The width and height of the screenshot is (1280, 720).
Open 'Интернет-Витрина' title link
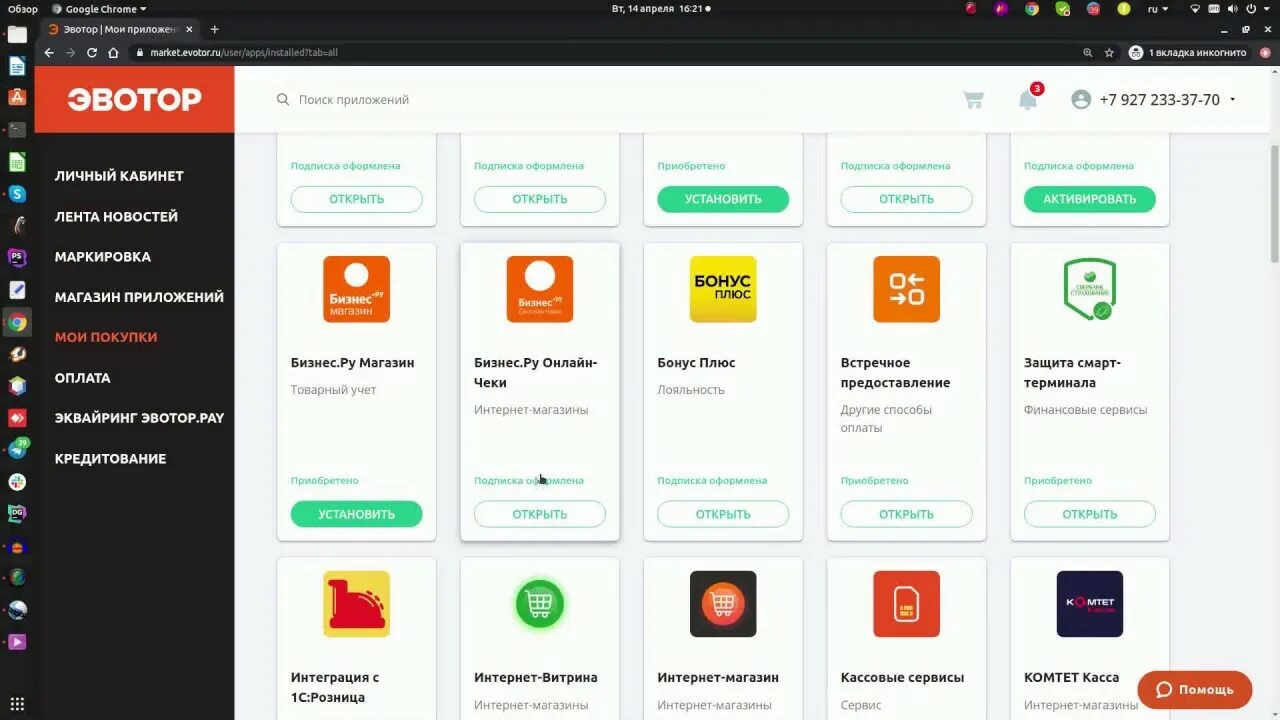click(x=536, y=678)
